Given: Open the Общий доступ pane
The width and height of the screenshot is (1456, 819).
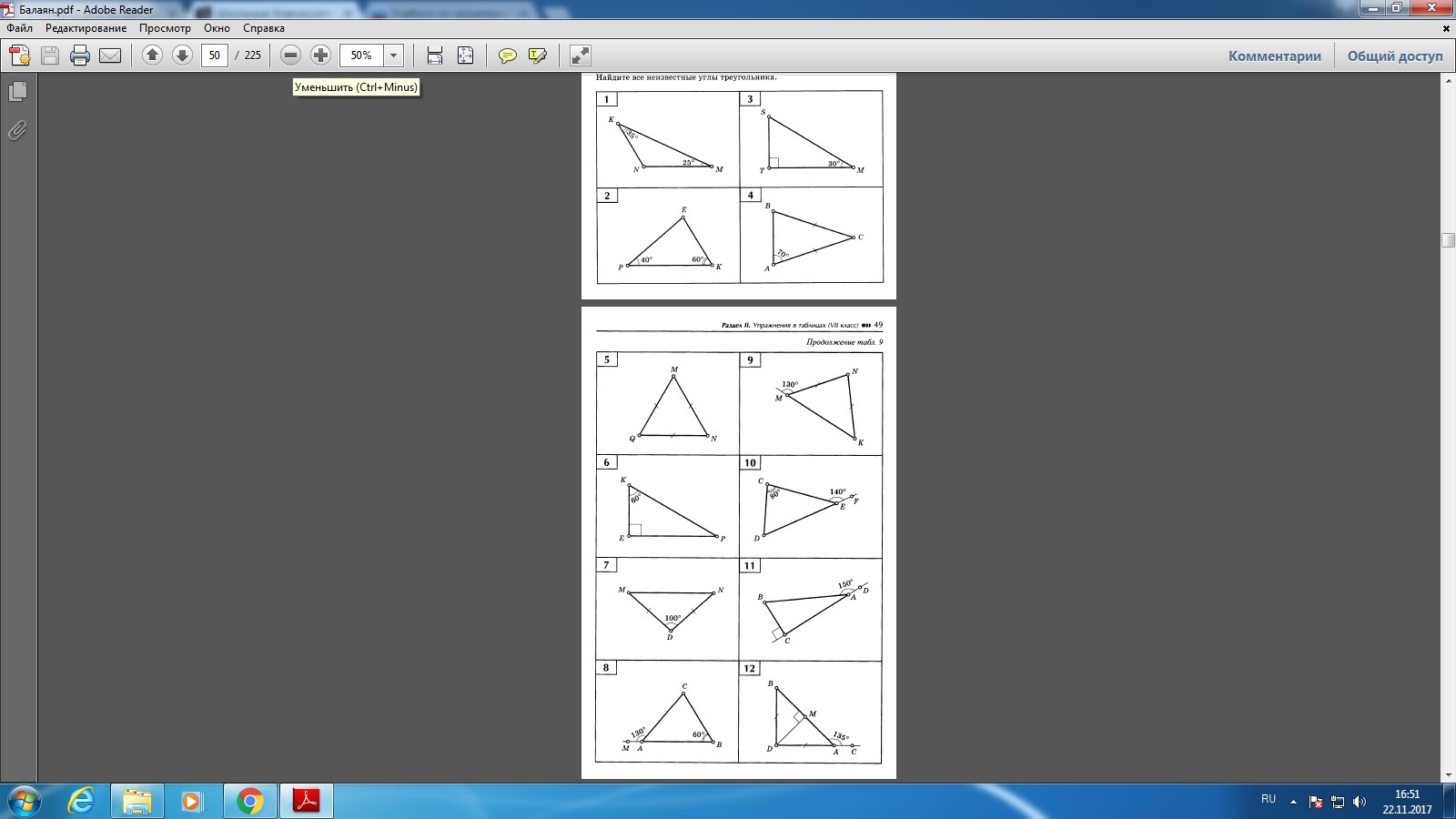Looking at the screenshot, I should 1395,56.
